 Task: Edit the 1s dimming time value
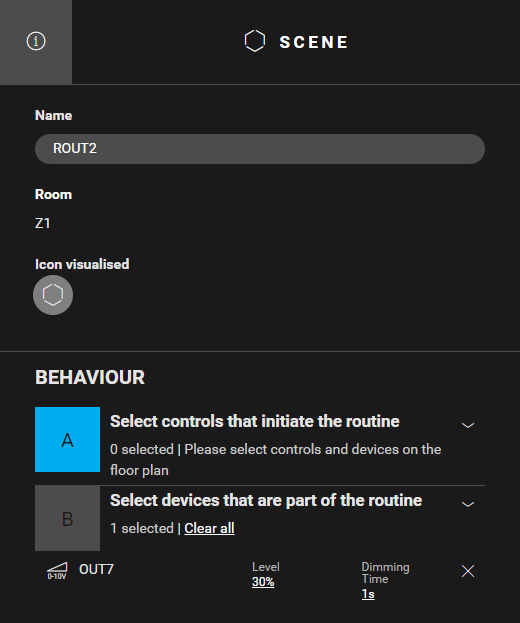368,594
